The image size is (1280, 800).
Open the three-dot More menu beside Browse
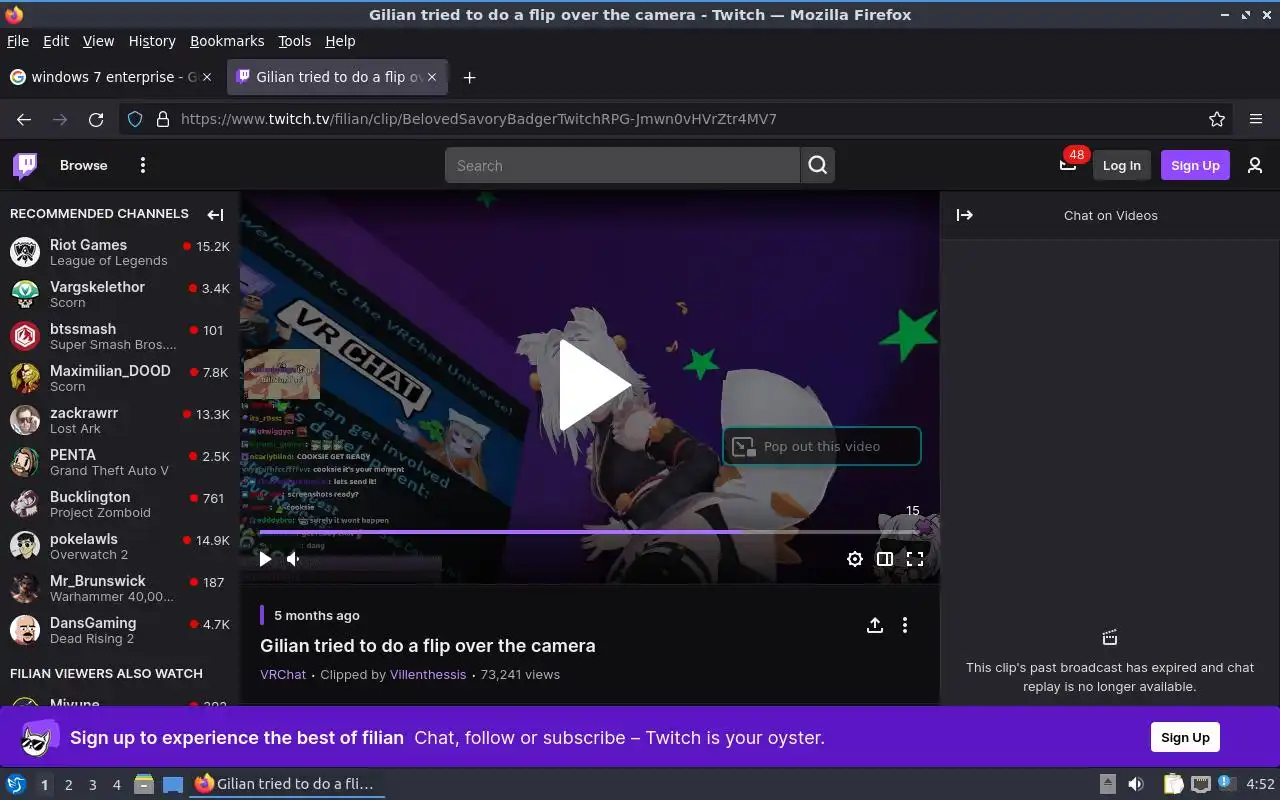[143, 165]
